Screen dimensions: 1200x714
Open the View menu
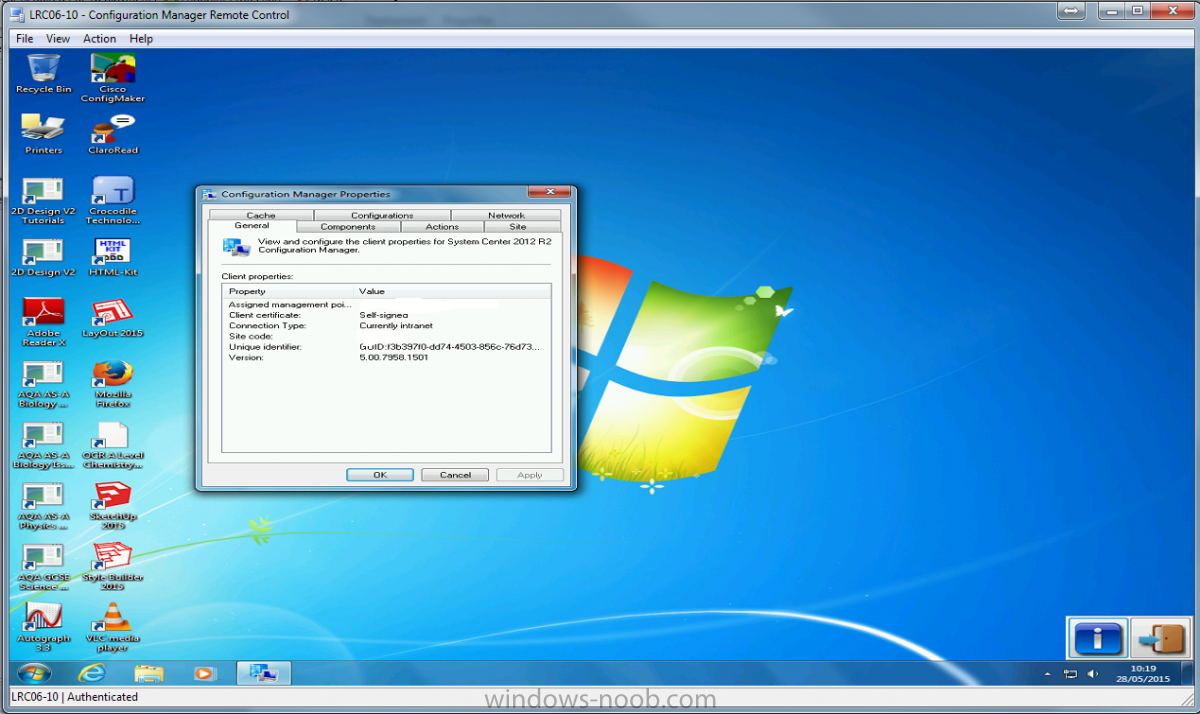[x=58, y=38]
